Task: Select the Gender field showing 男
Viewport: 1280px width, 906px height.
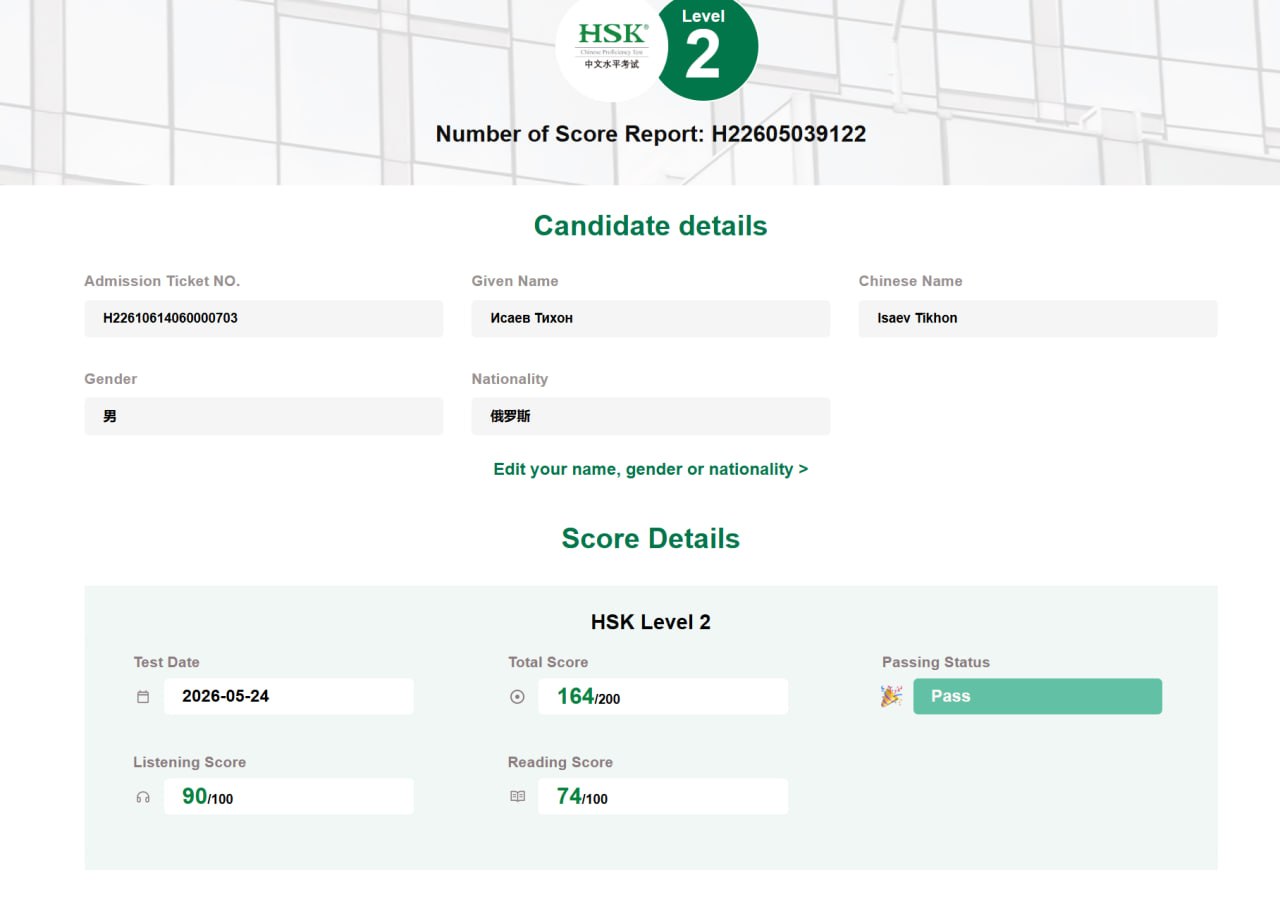Action: (264, 416)
